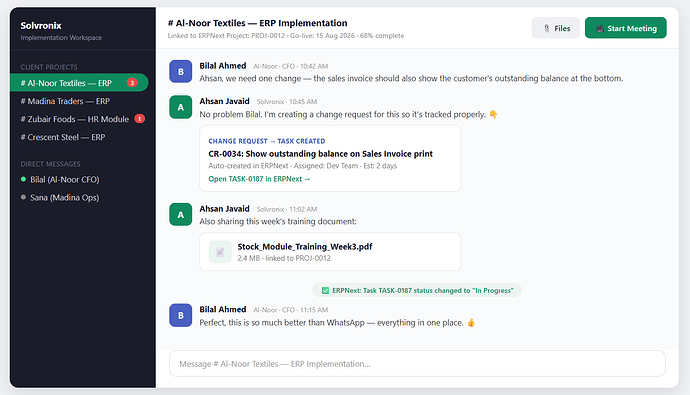Image resolution: width=690 pixels, height=395 pixels.
Task: Open the Files button in the header
Action: coord(556,28)
